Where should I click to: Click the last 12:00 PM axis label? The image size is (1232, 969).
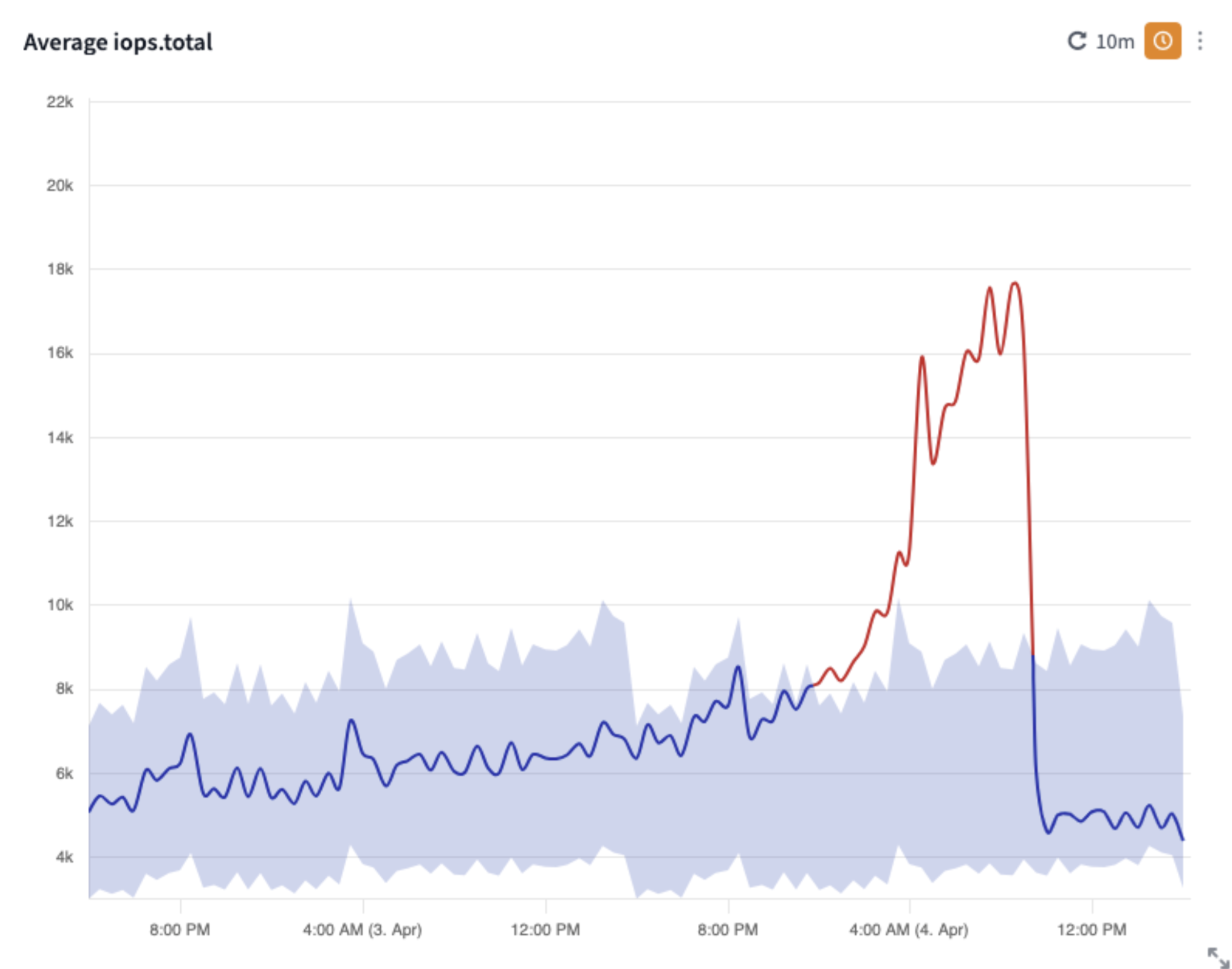tap(1091, 930)
